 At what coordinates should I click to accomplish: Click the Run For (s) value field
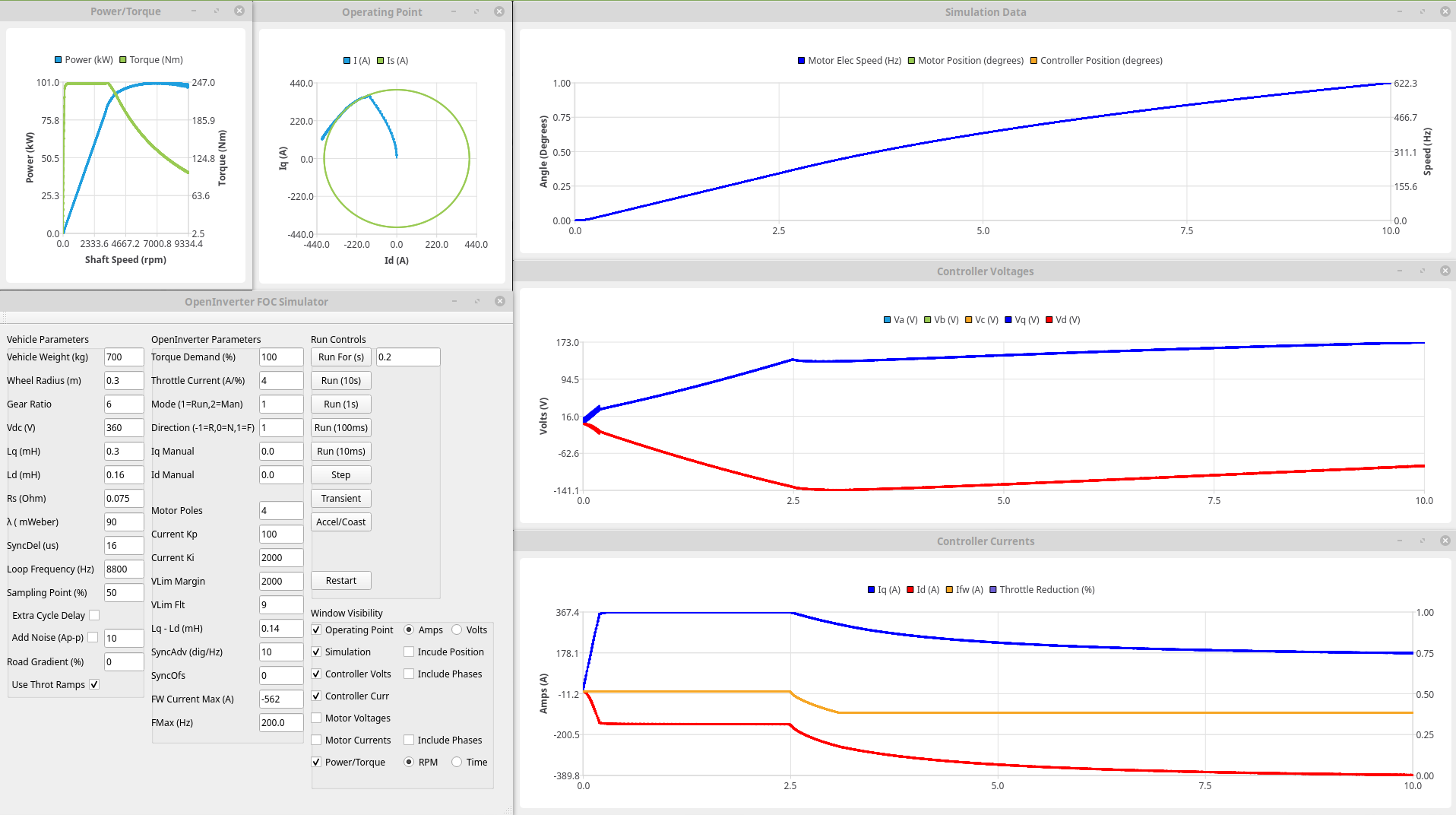coord(407,357)
